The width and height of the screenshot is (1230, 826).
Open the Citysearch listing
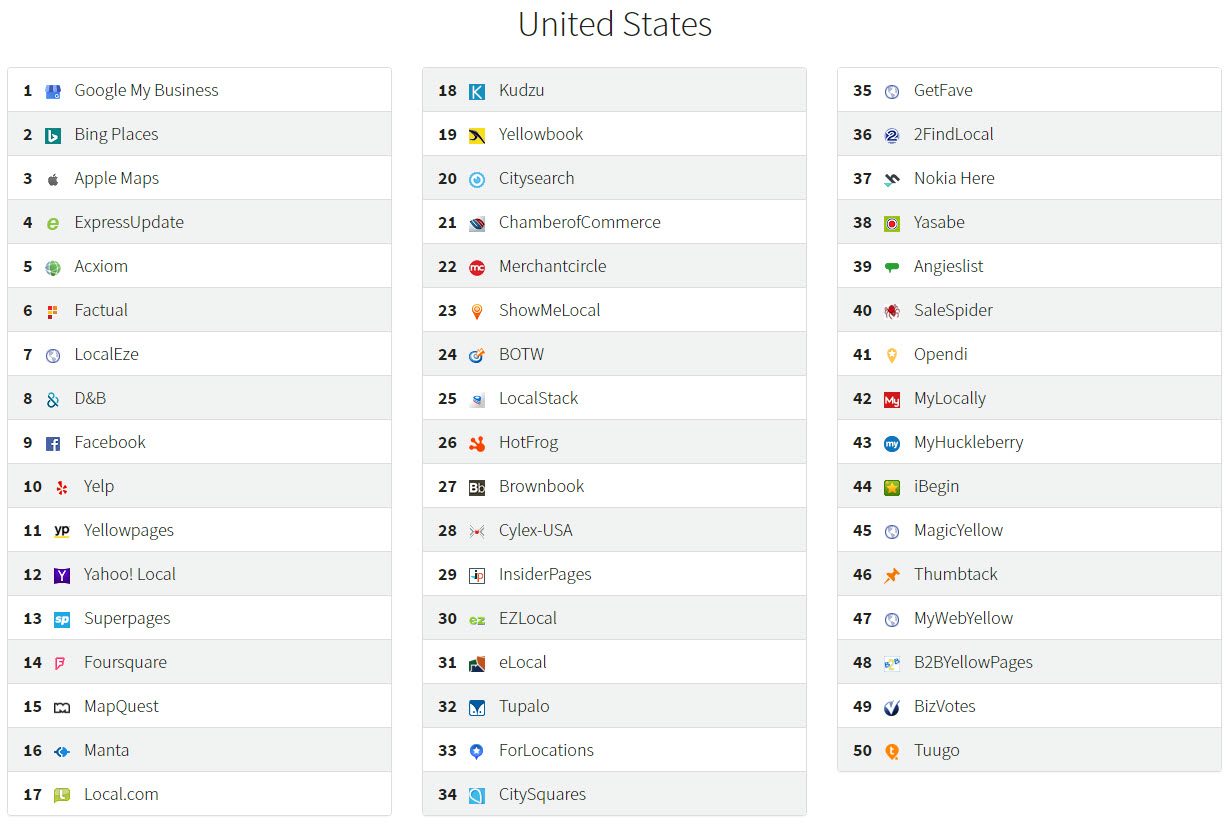tap(536, 178)
